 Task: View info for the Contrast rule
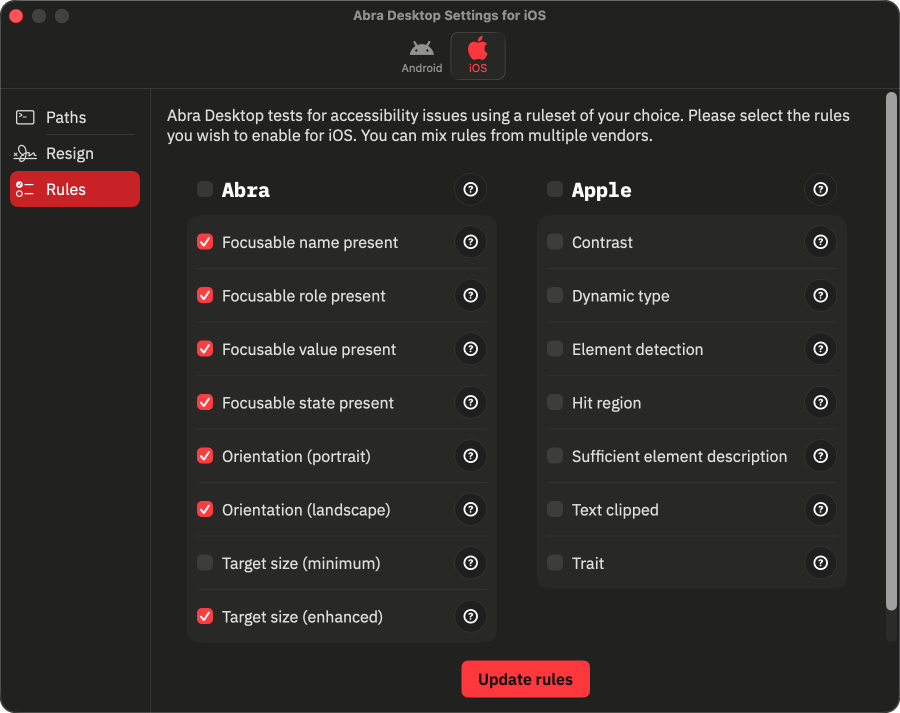[x=820, y=242]
